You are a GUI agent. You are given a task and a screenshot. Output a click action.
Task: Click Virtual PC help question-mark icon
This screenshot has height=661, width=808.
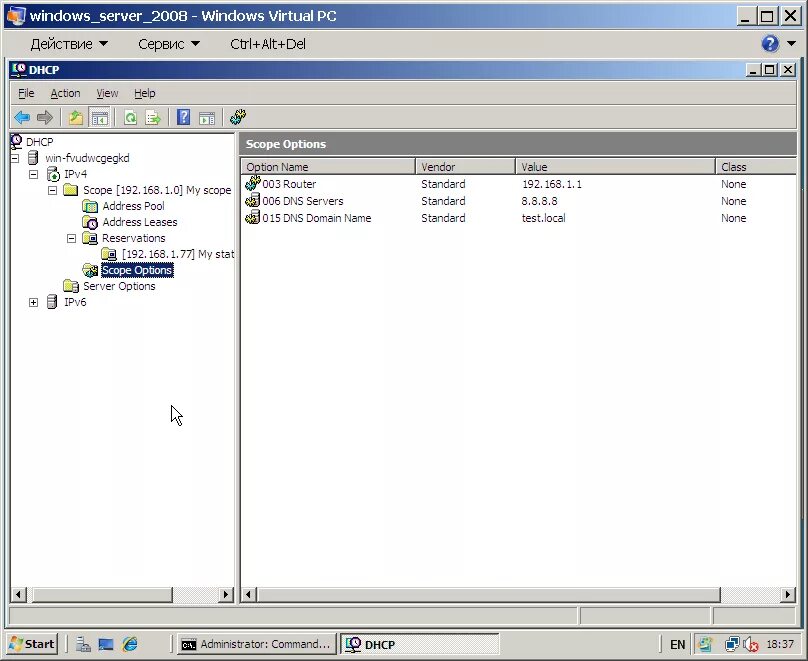[x=770, y=44]
